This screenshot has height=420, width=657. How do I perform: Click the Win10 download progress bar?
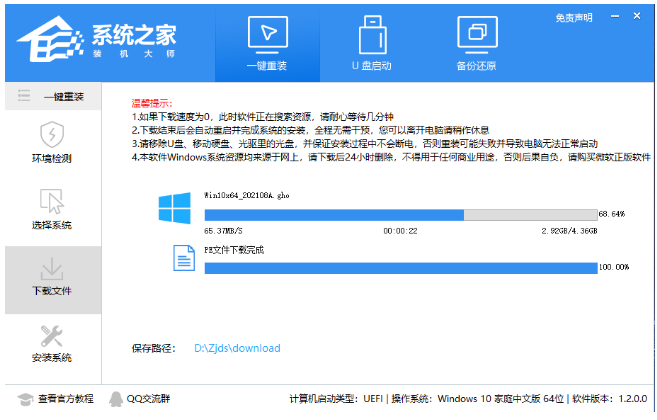(x=399, y=214)
